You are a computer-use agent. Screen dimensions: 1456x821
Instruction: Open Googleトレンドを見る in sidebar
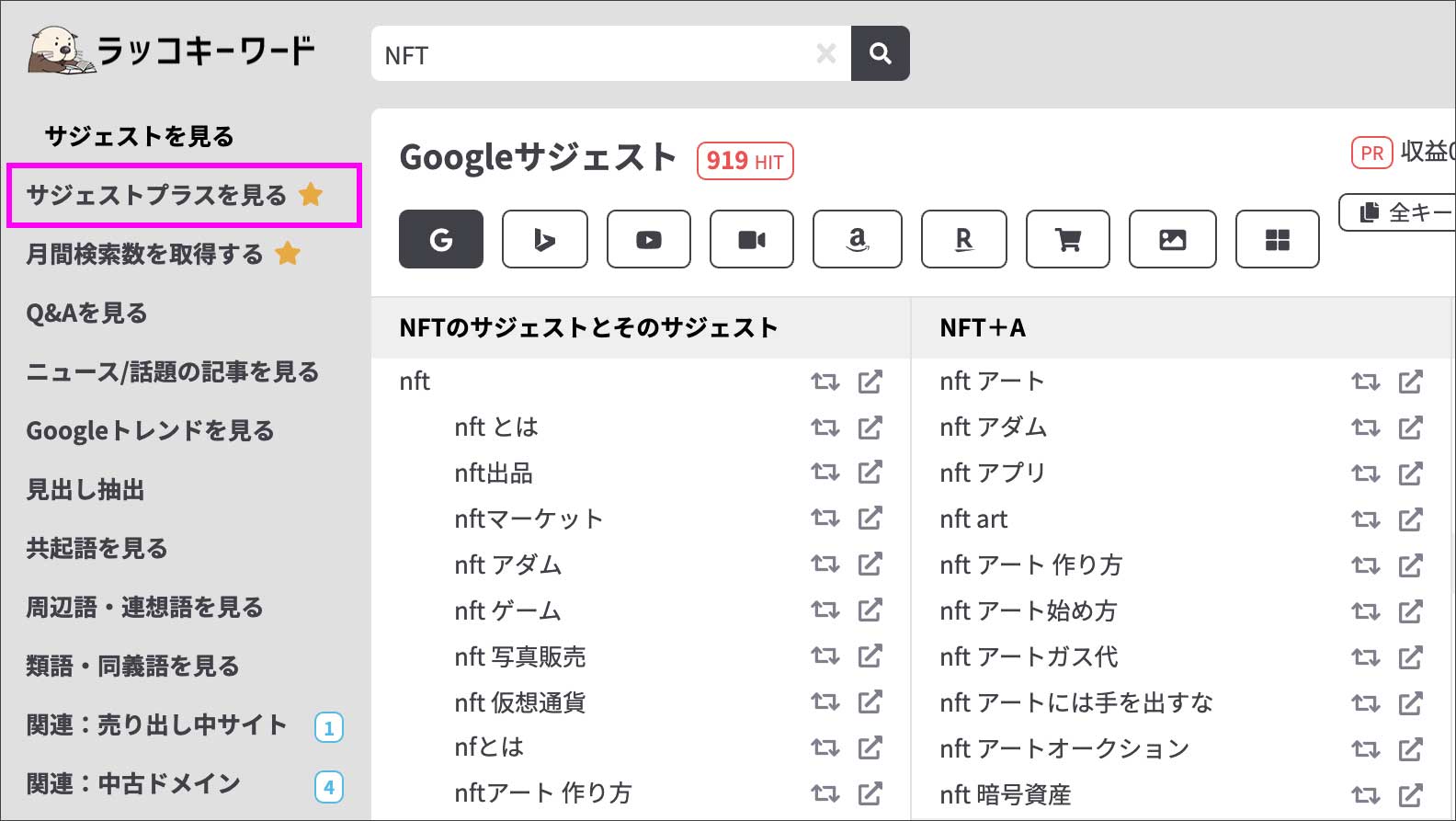coord(150,430)
